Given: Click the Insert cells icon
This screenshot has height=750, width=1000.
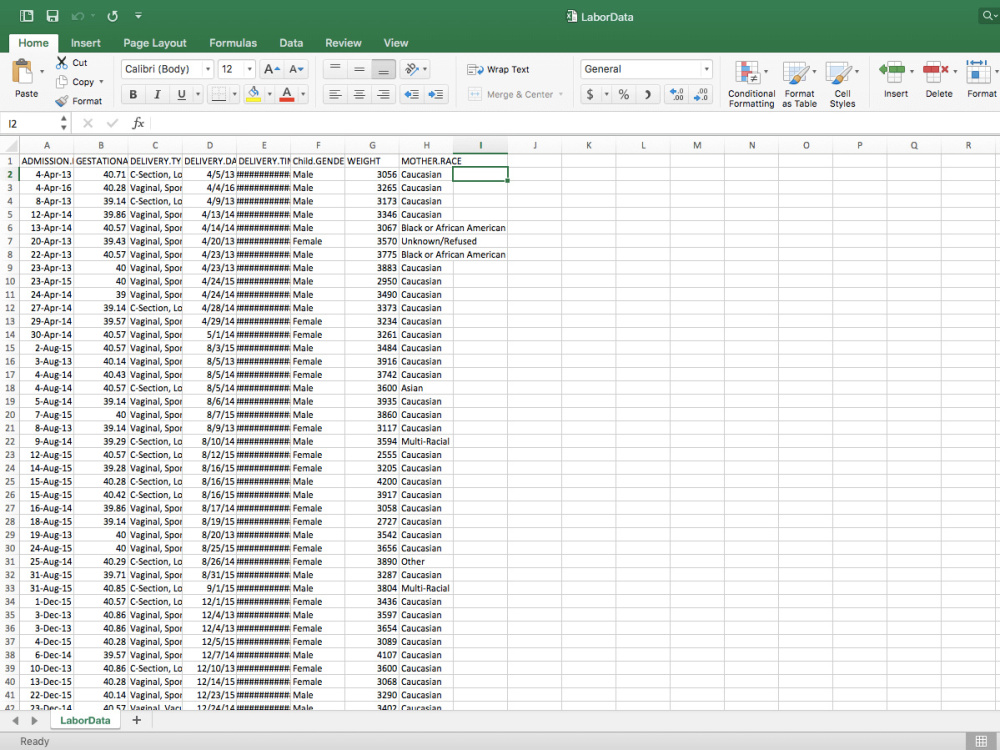Looking at the screenshot, I should 892,71.
